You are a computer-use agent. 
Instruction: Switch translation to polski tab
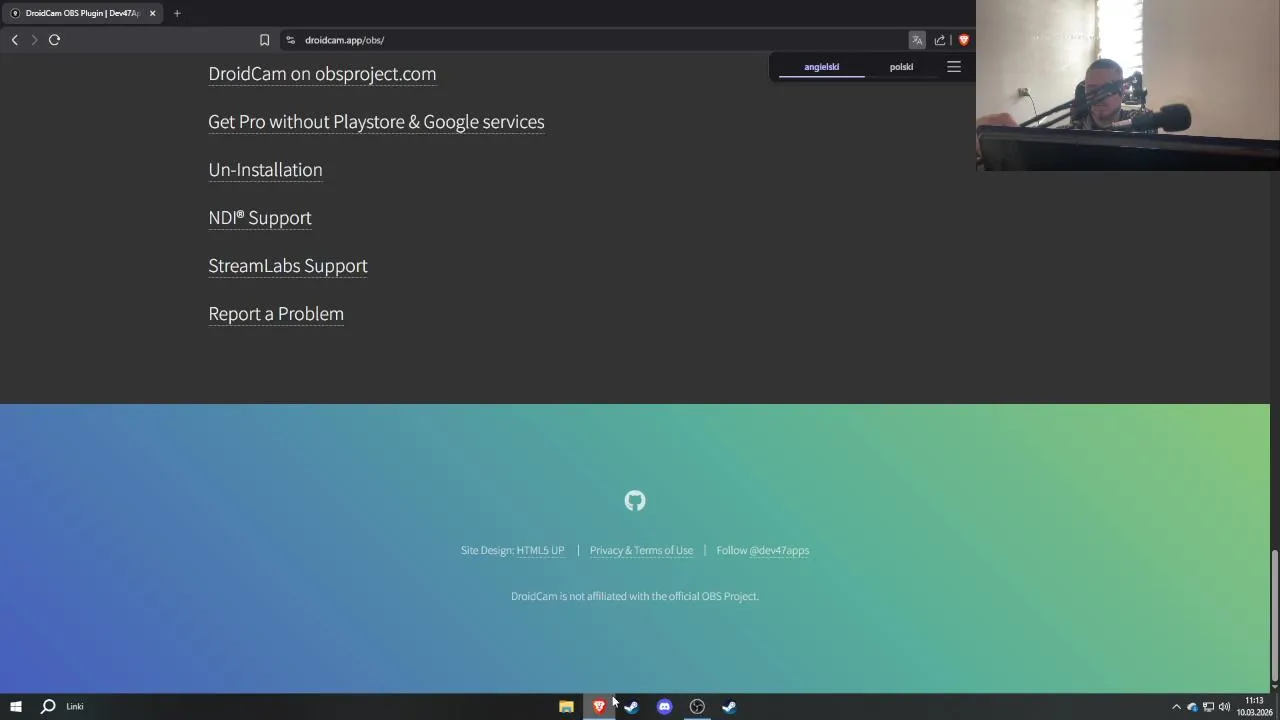pyautogui.click(x=901, y=67)
